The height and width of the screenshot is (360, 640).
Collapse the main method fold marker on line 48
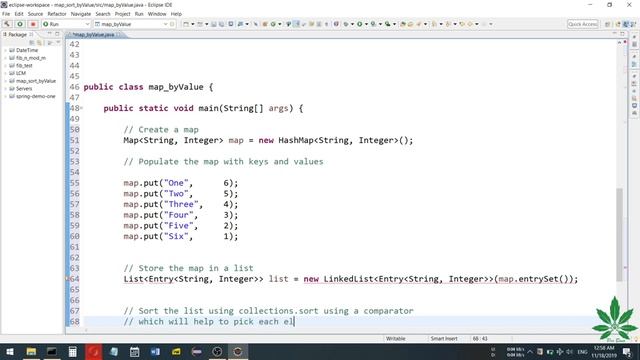82,108
